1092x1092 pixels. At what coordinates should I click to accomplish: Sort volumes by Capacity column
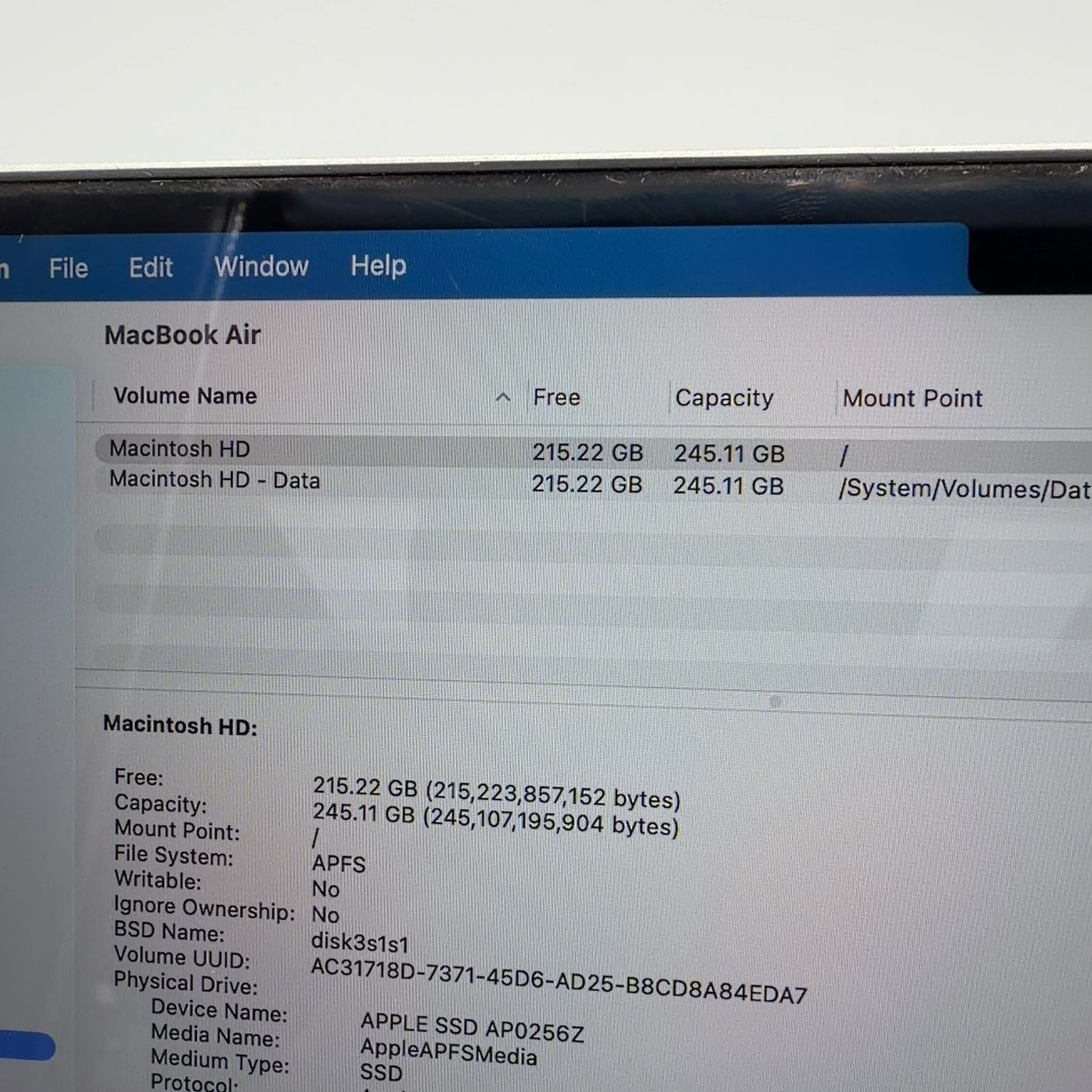[x=724, y=398]
